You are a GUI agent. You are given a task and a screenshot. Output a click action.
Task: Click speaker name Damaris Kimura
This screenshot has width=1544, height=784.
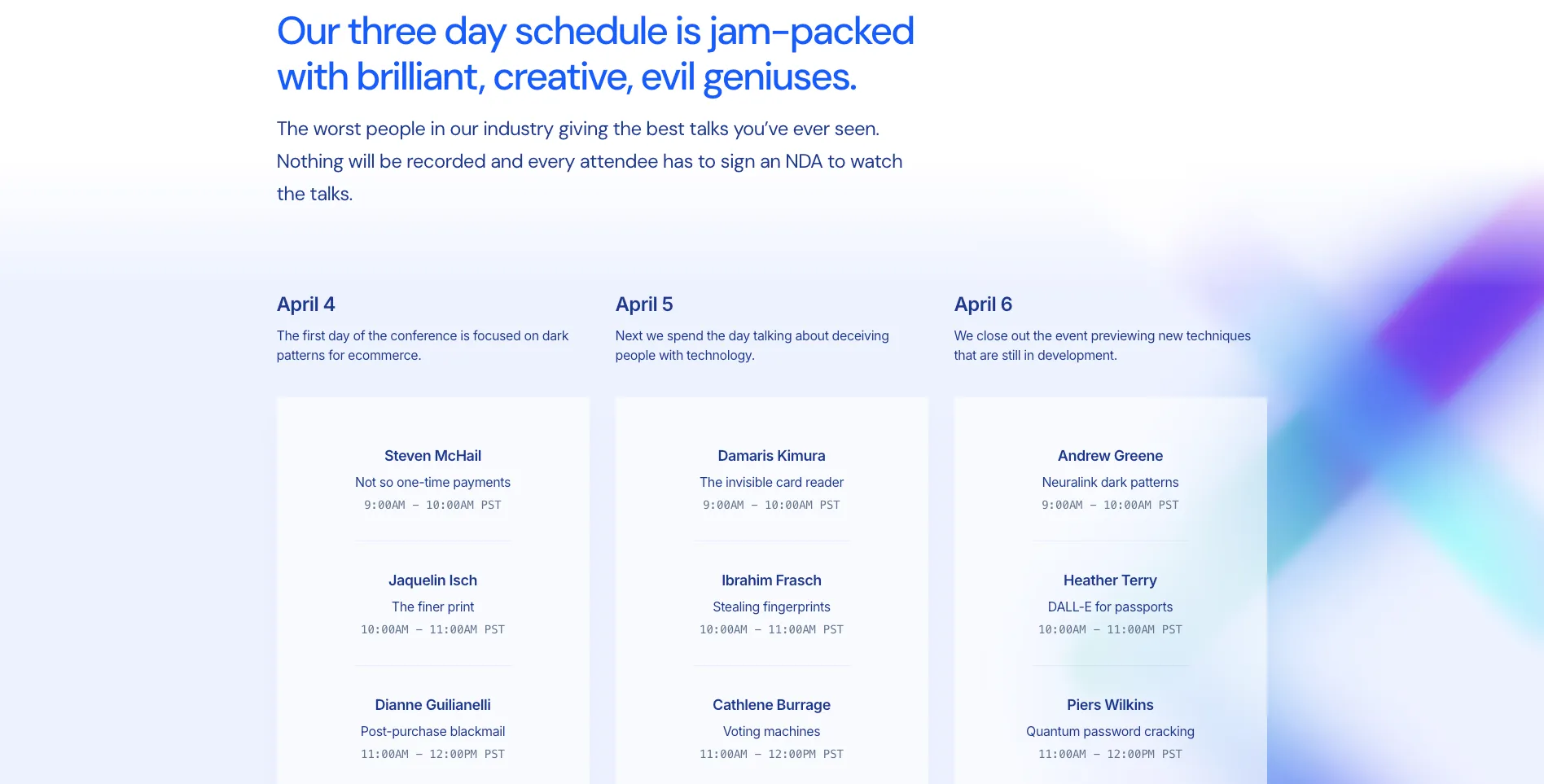(x=771, y=456)
